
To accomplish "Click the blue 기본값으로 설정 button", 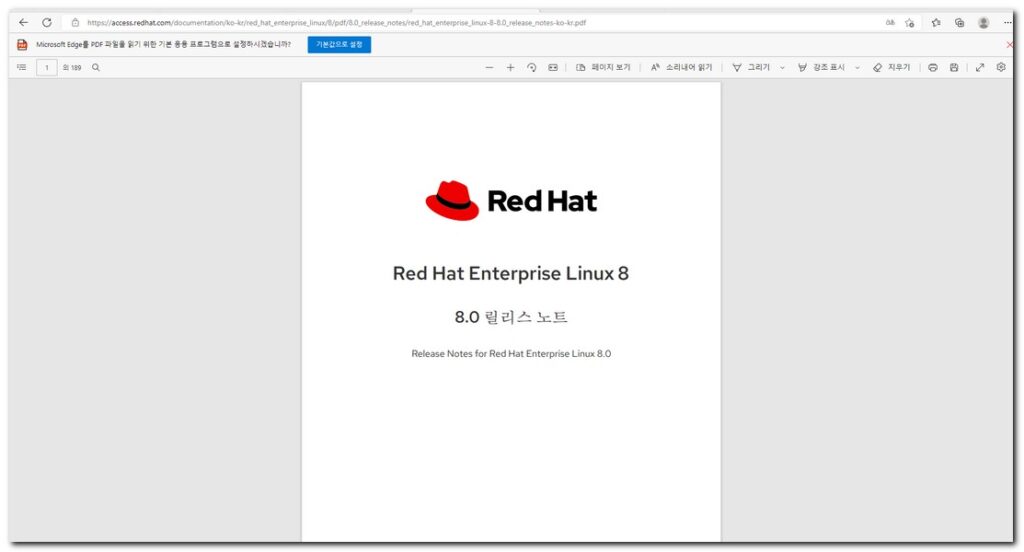I will 339,44.
